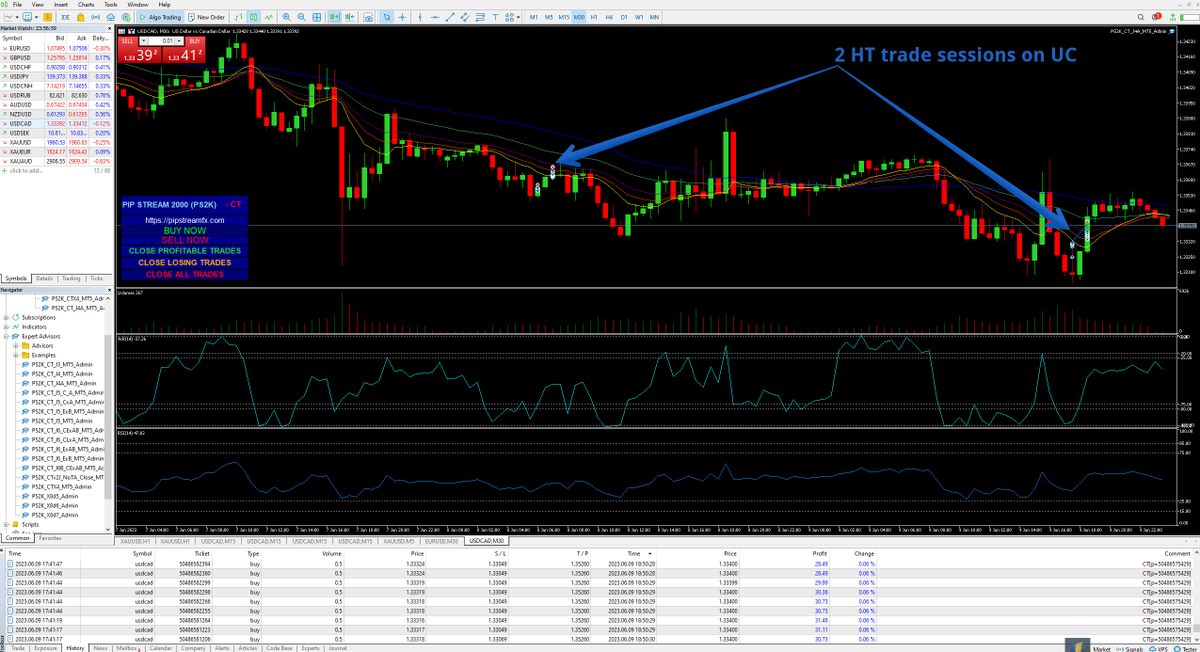This screenshot has width=1200, height=652.
Task: Select the trendline drawing tool
Action: click(x=450, y=17)
